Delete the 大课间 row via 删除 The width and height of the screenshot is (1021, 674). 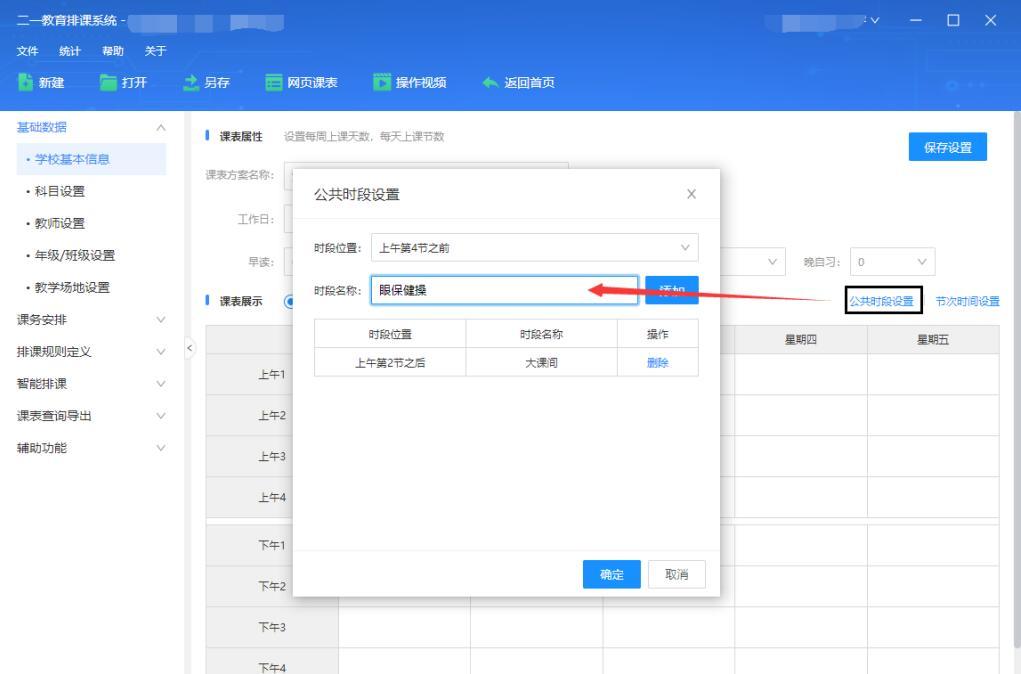pyautogui.click(x=658, y=363)
